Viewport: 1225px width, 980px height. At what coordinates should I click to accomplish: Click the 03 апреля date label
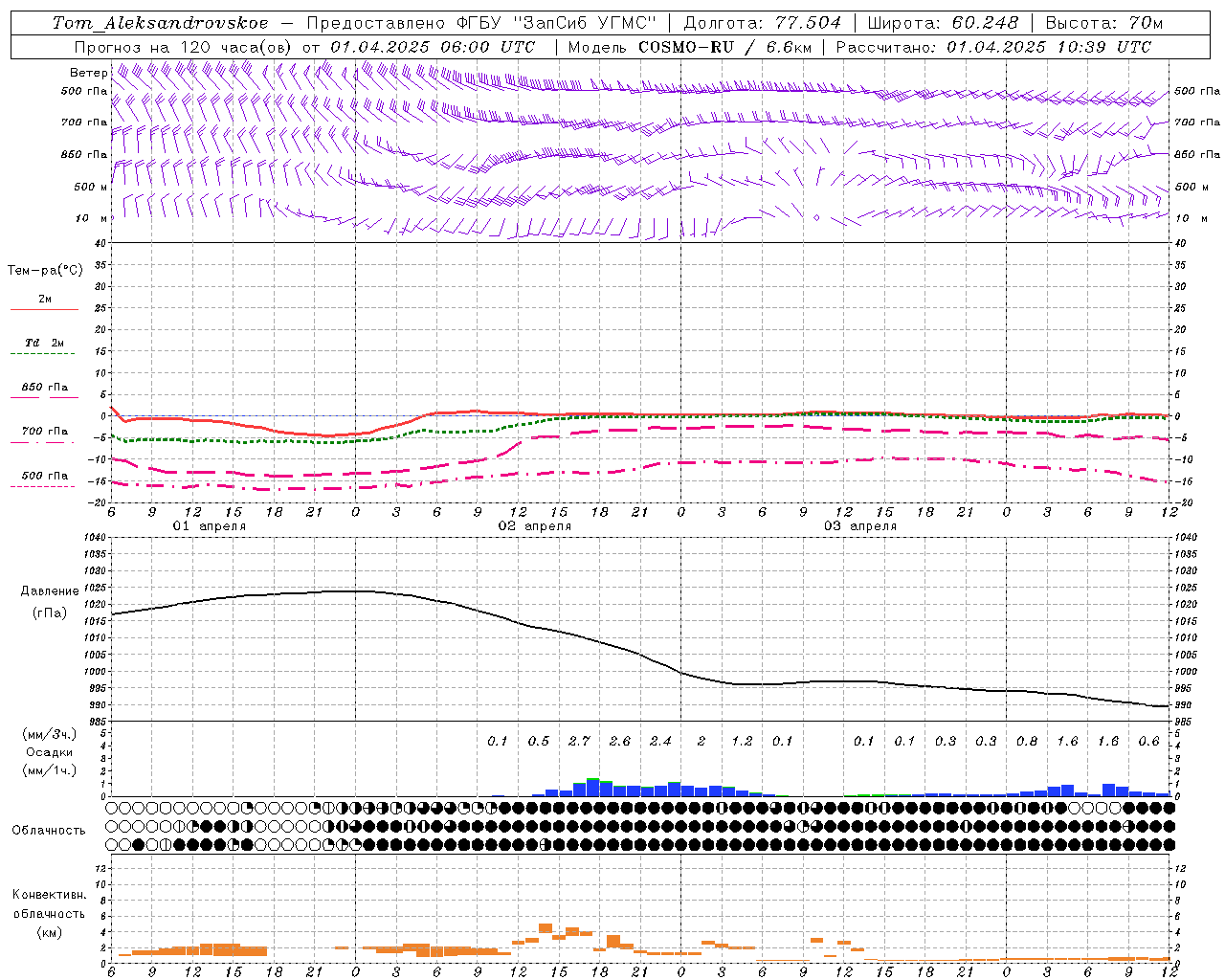860,526
